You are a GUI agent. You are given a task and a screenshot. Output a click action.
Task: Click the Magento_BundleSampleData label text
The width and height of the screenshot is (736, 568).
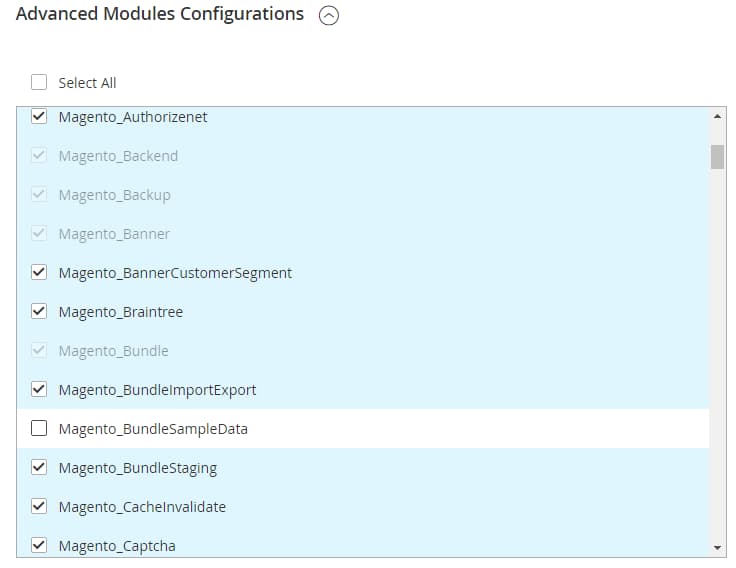153,429
